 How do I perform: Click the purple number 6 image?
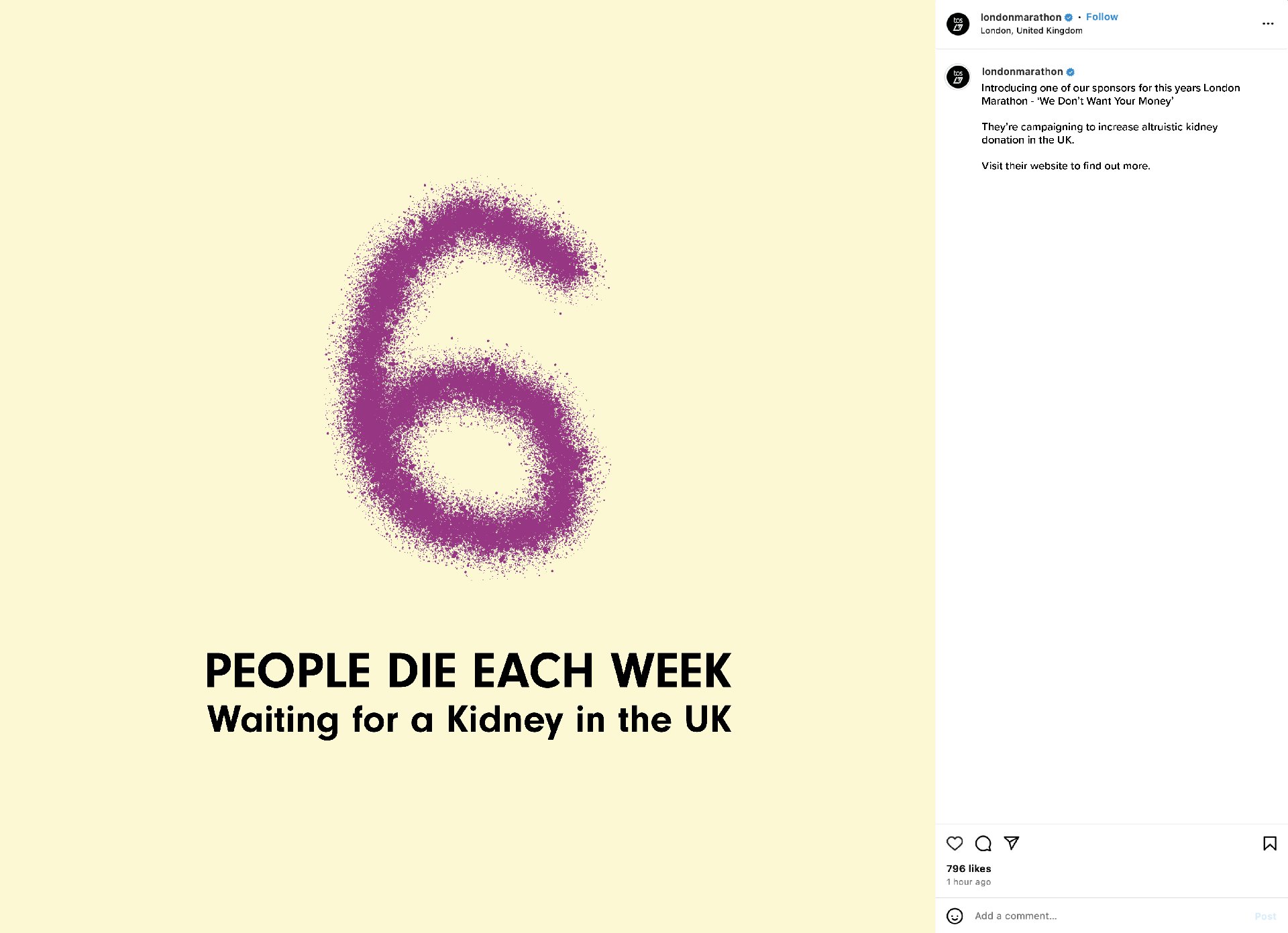pyautogui.click(x=468, y=378)
